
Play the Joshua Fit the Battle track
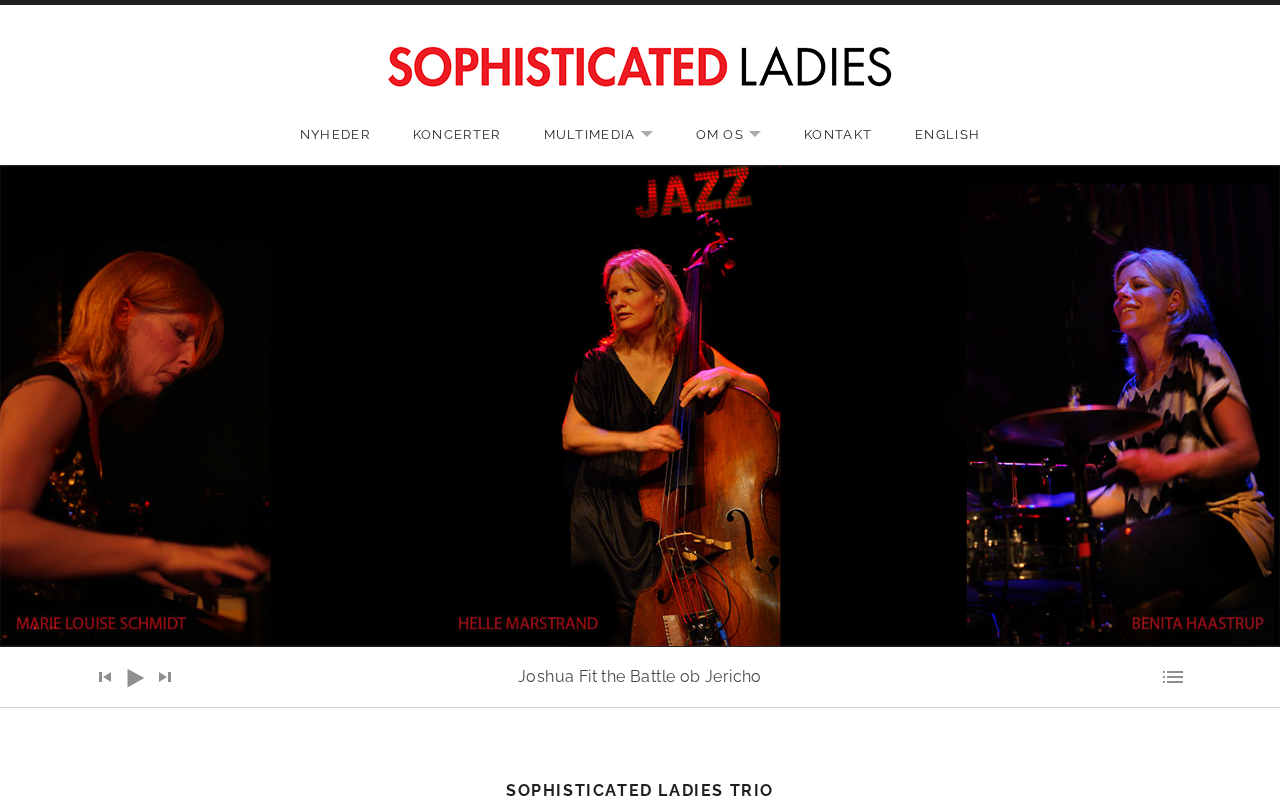tap(135, 678)
